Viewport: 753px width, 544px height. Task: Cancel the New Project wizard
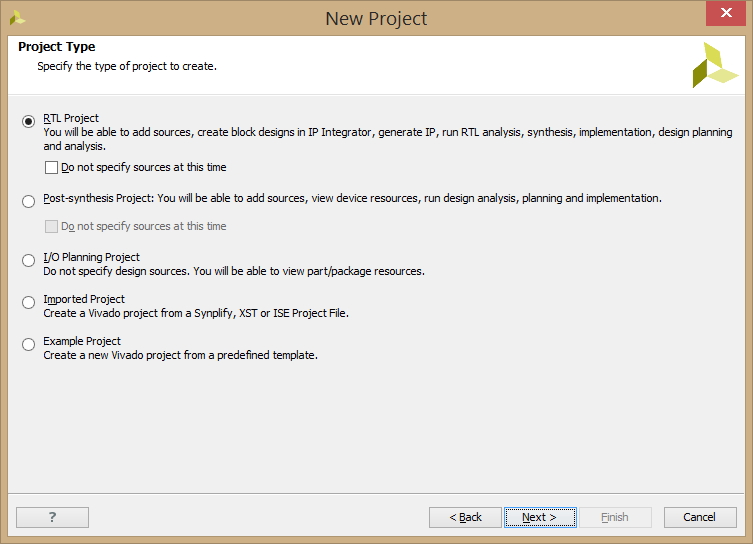(x=700, y=517)
